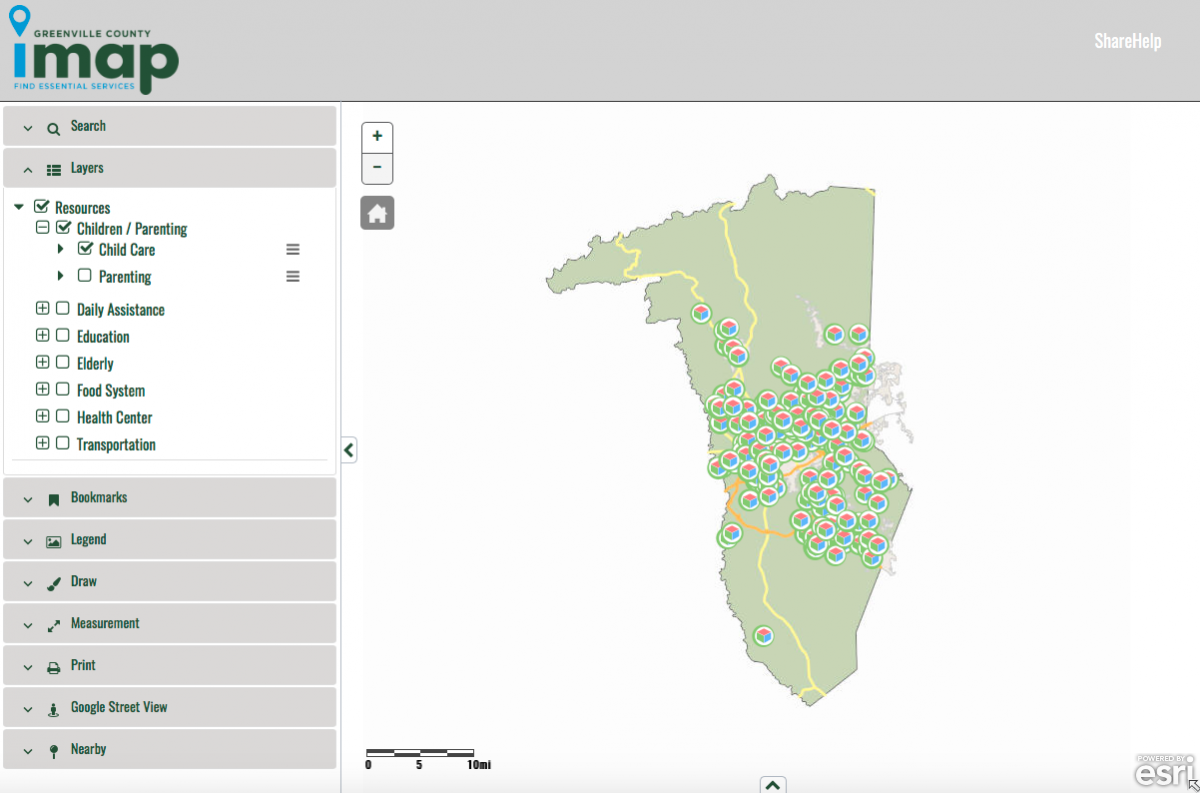Image resolution: width=1200 pixels, height=793 pixels.
Task: Enable the Parenting layer checkbox
Action: (85, 276)
